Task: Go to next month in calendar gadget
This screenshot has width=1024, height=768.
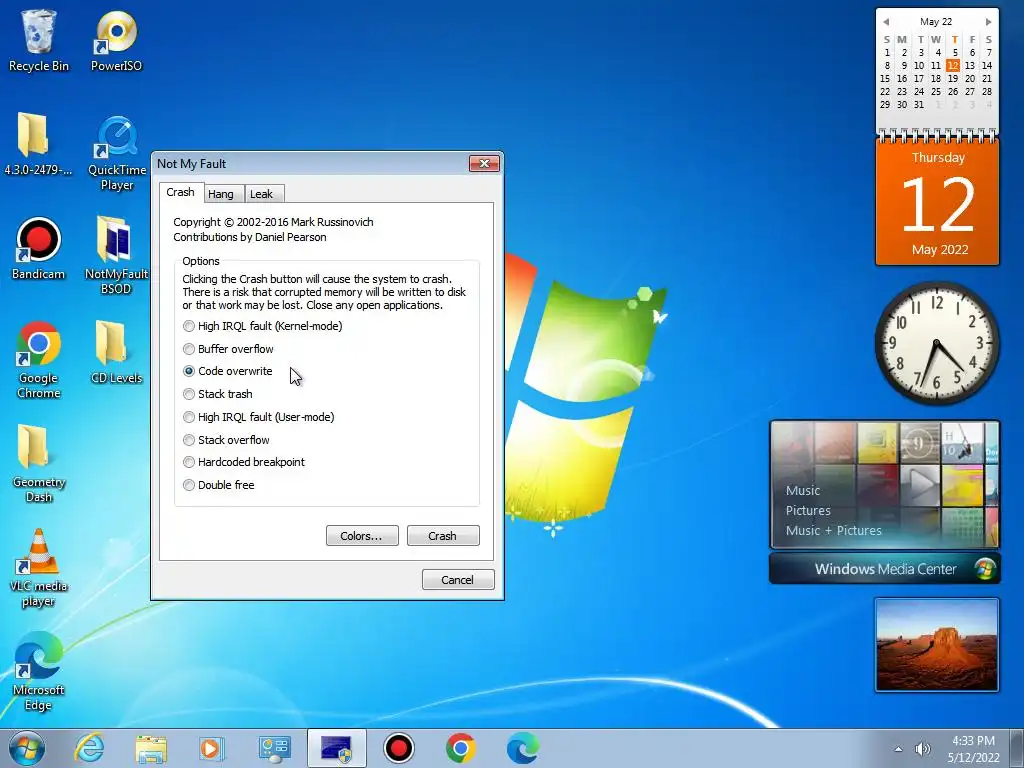Action: 988,22
